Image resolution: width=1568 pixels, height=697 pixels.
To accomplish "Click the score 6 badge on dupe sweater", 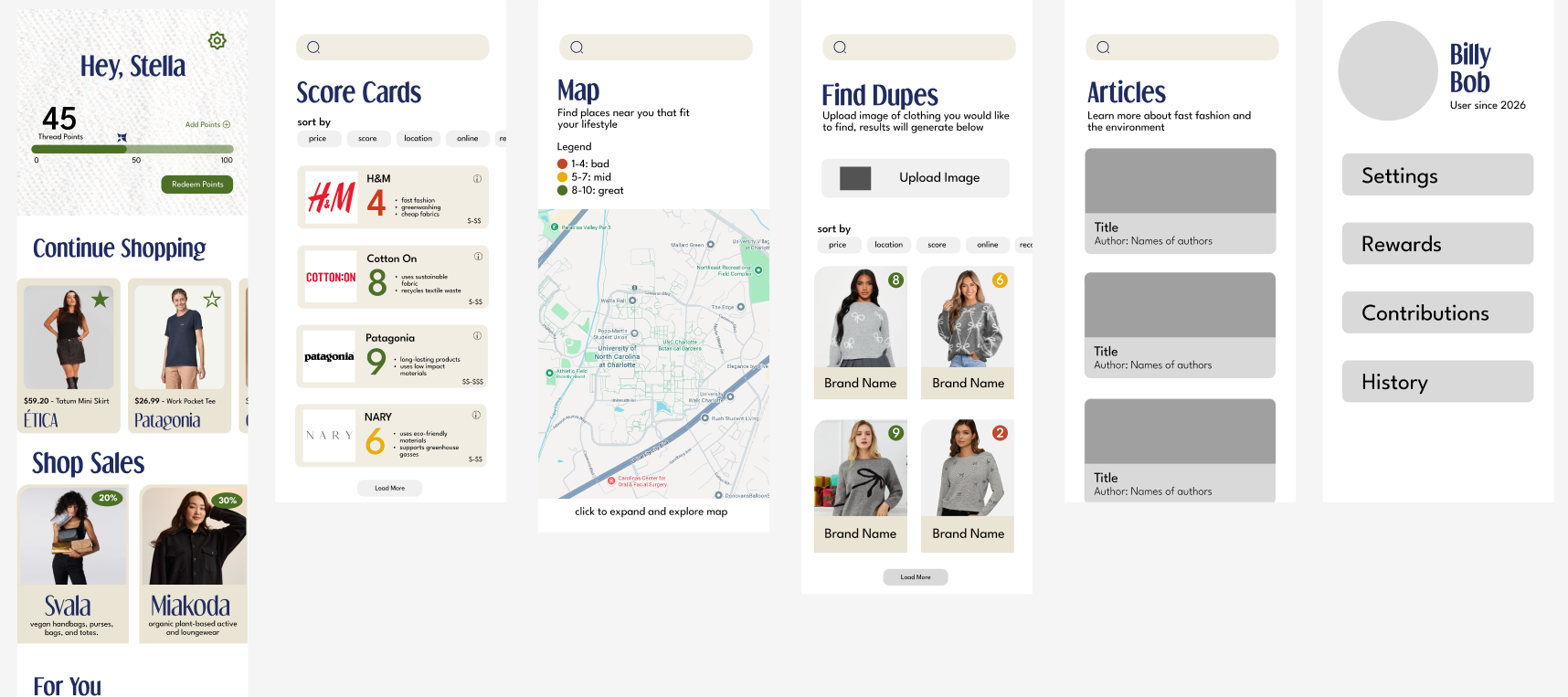I will [1000, 280].
